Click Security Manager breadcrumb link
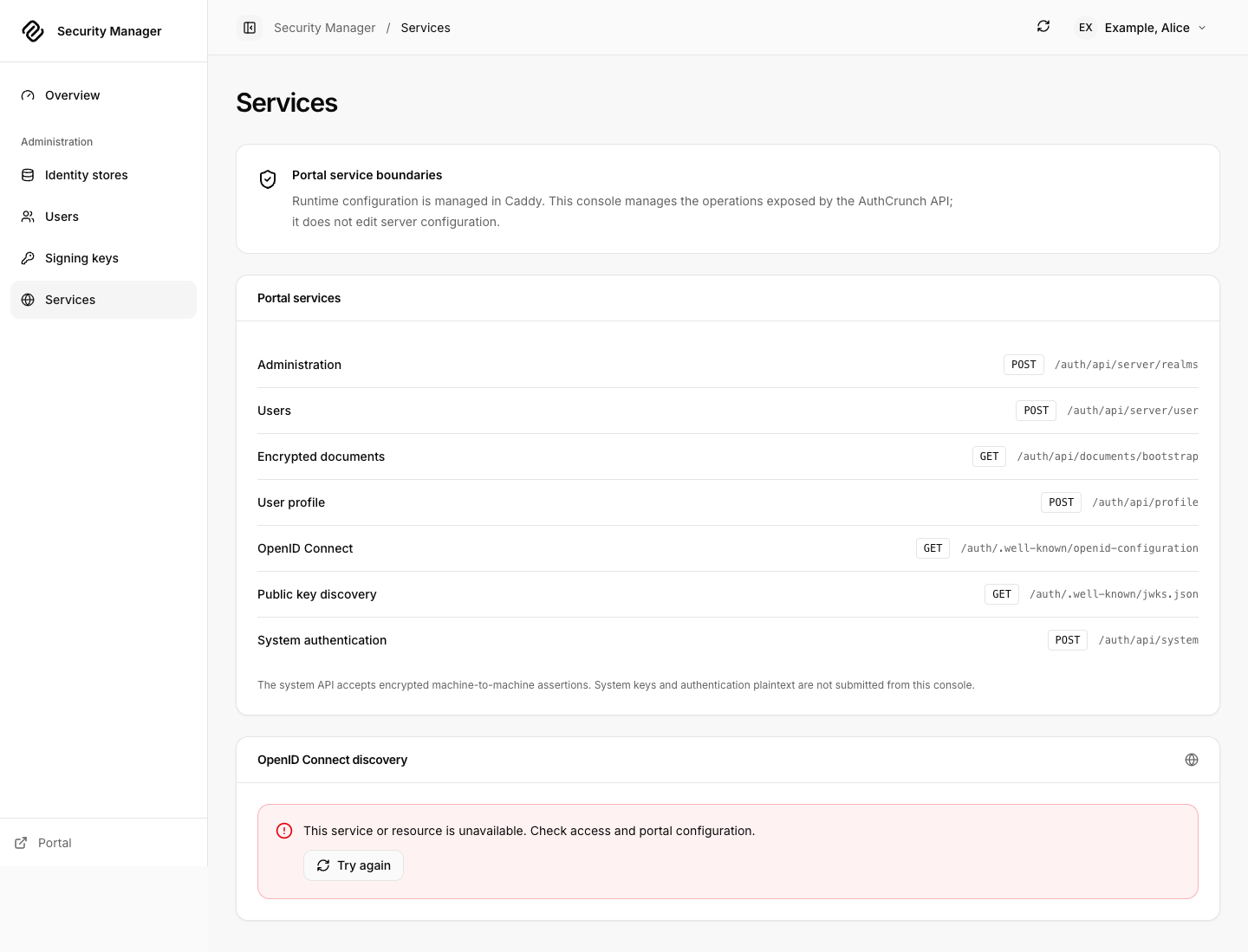The image size is (1248, 952). tap(325, 28)
